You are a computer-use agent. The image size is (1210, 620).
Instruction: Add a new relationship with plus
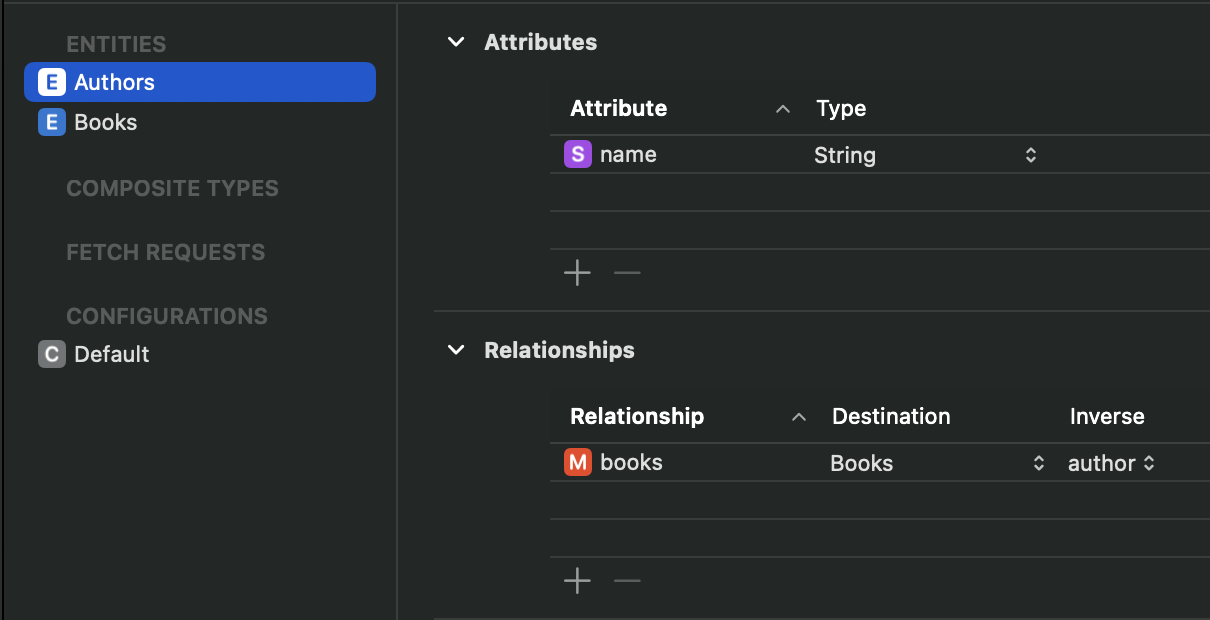577,581
